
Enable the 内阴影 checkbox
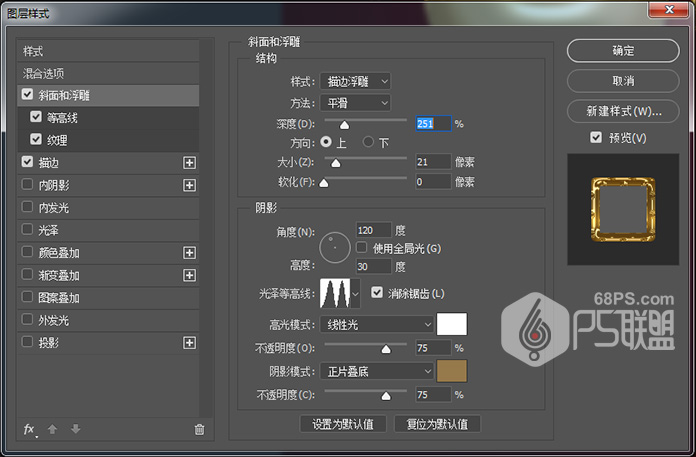tap(27, 185)
